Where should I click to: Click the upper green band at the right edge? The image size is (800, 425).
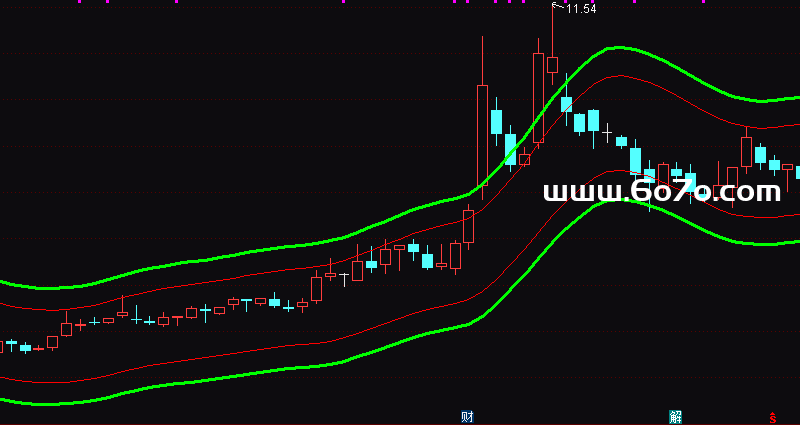pyautogui.click(x=795, y=98)
